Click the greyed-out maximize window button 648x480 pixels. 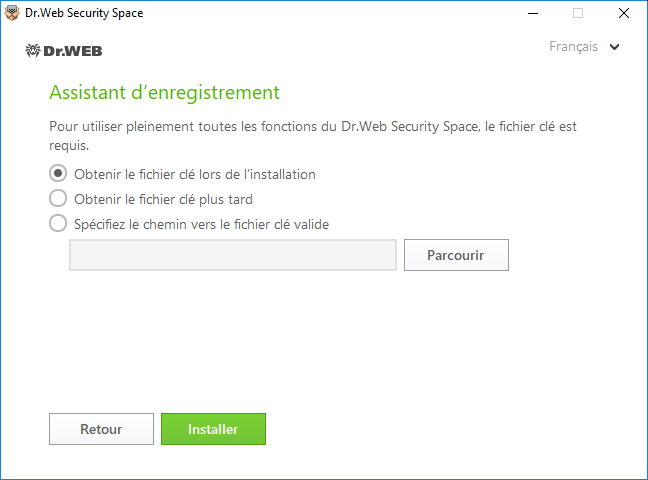(x=578, y=13)
